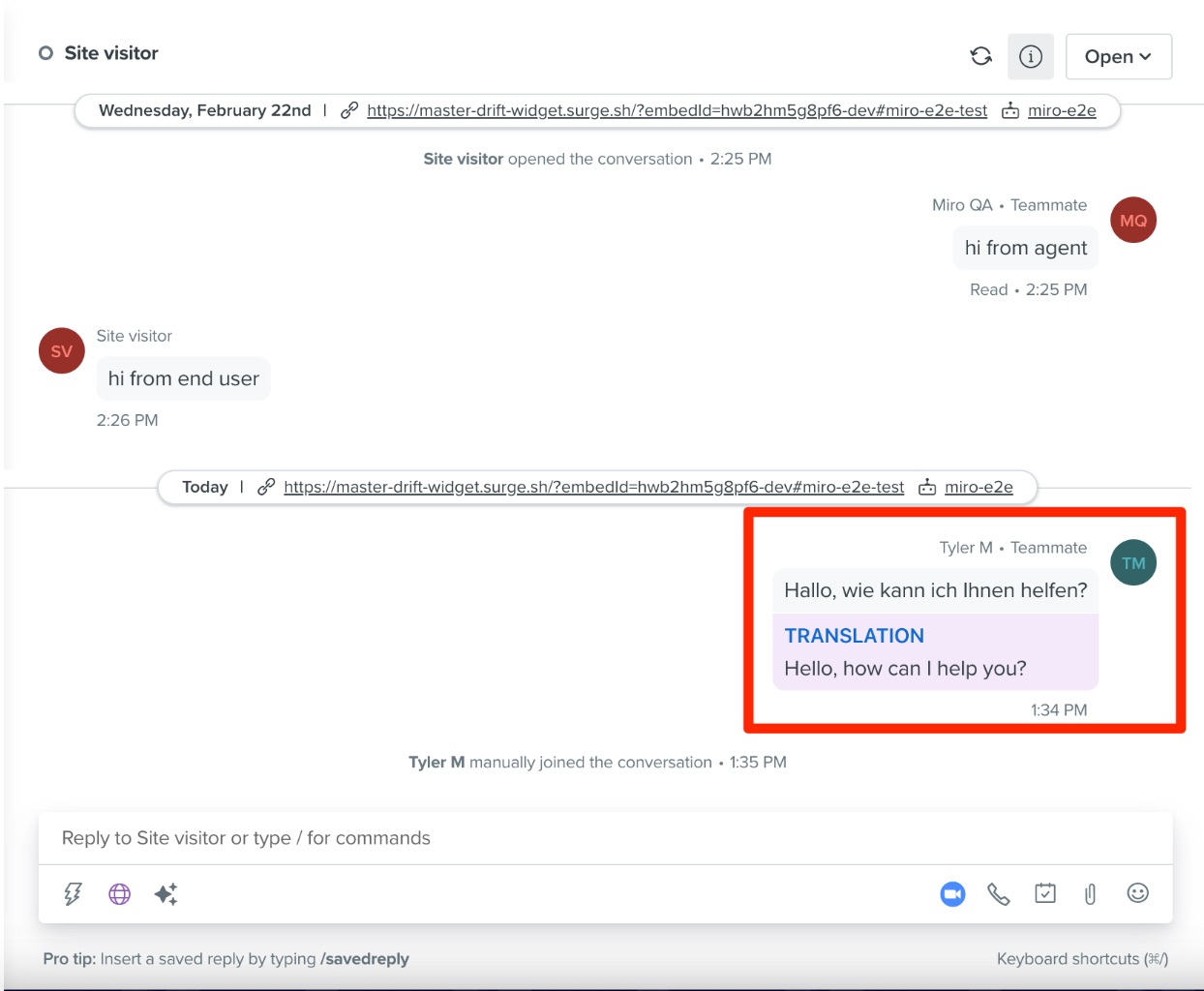Toggle the conversation info panel icon
This screenshot has width=1204, height=991.
(1031, 56)
